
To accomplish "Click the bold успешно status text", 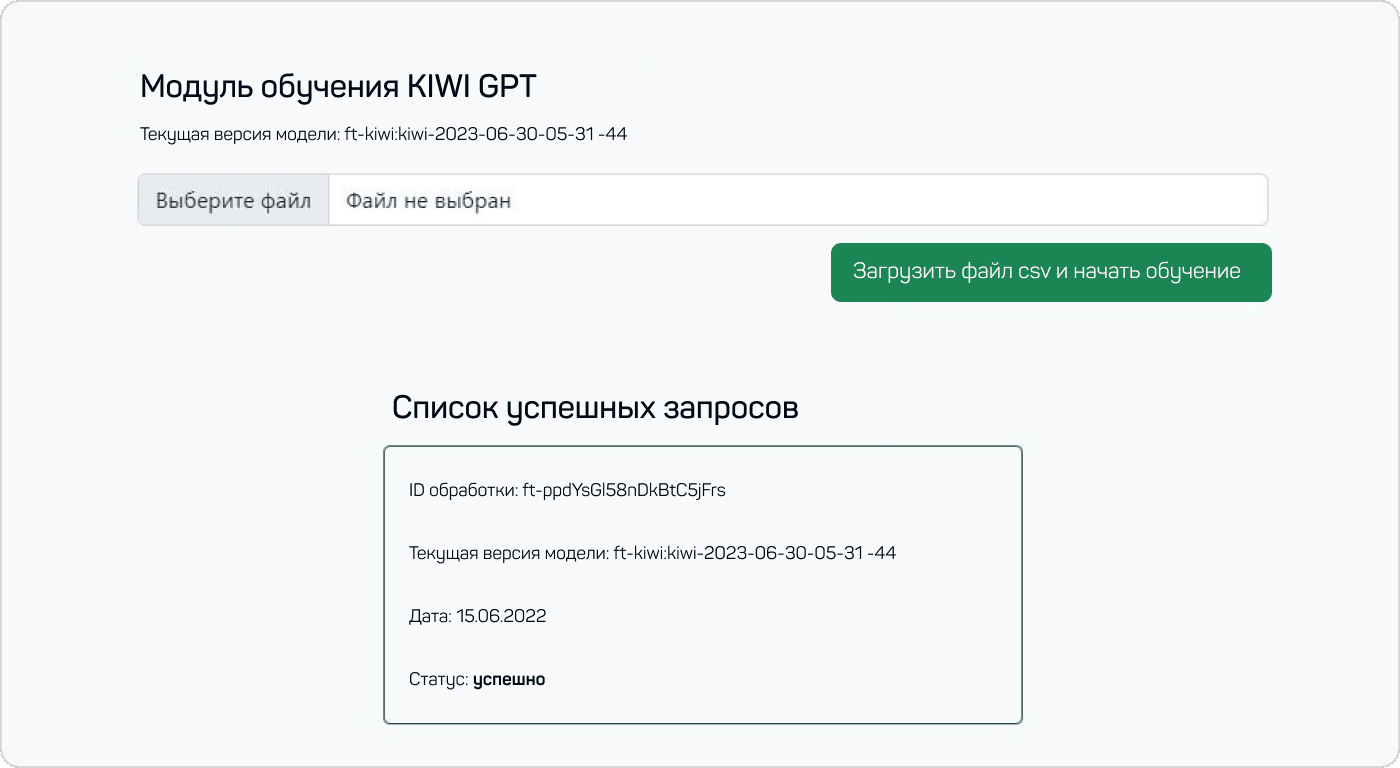I will 509,679.
